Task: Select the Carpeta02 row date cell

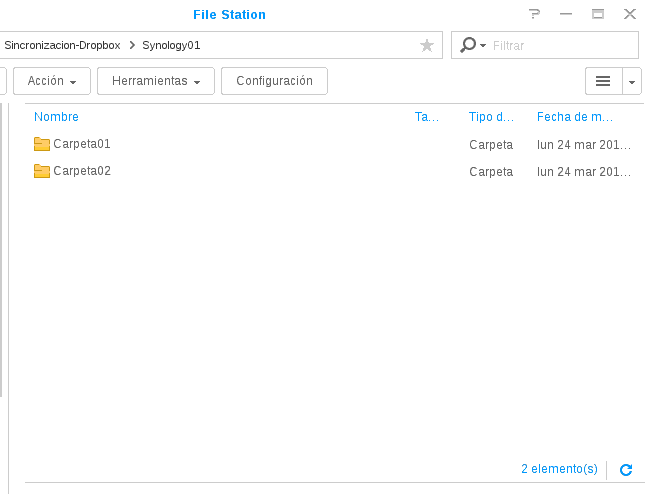Action: pyautogui.click(x=584, y=171)
